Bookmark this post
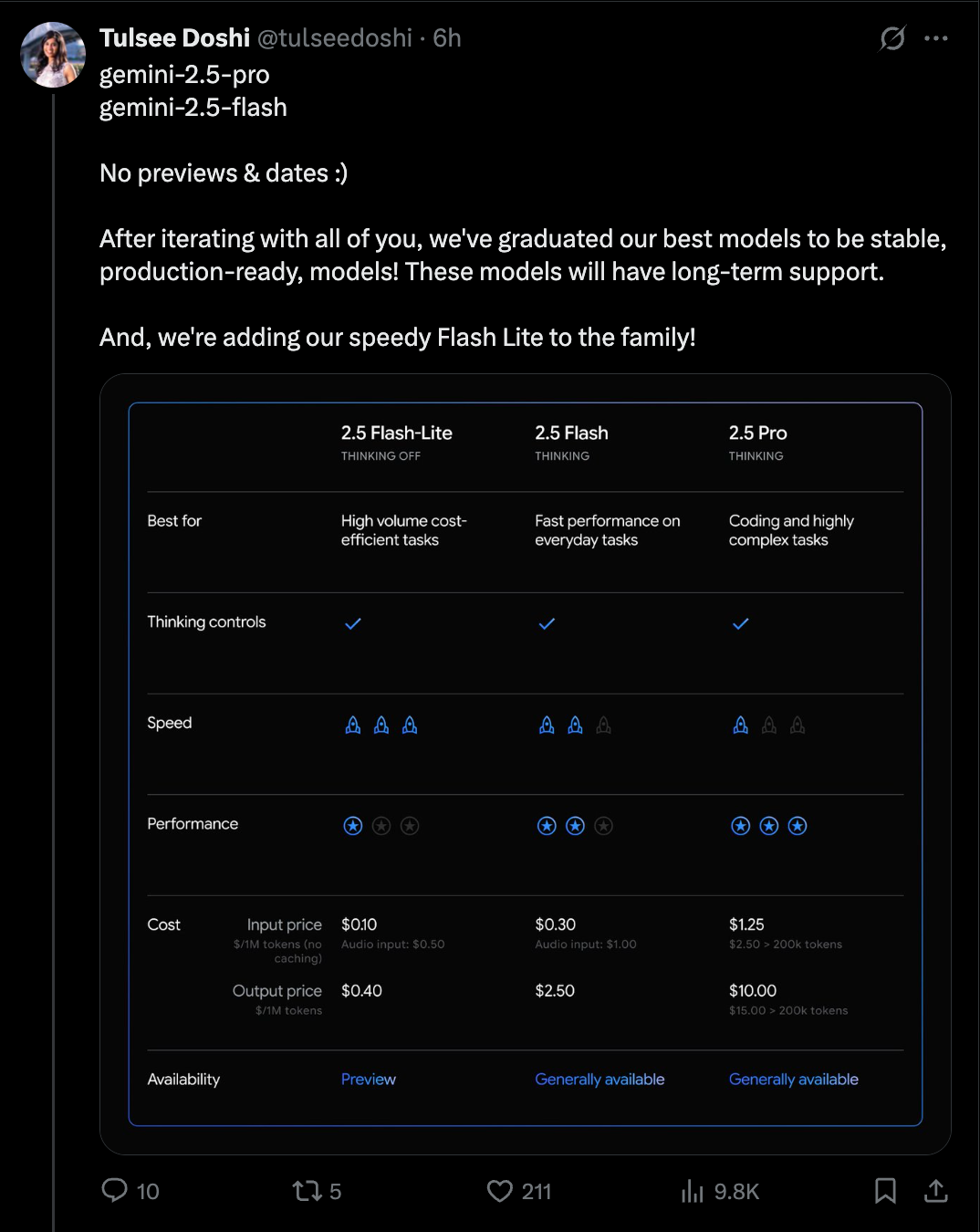 [x=884, y=1190]
